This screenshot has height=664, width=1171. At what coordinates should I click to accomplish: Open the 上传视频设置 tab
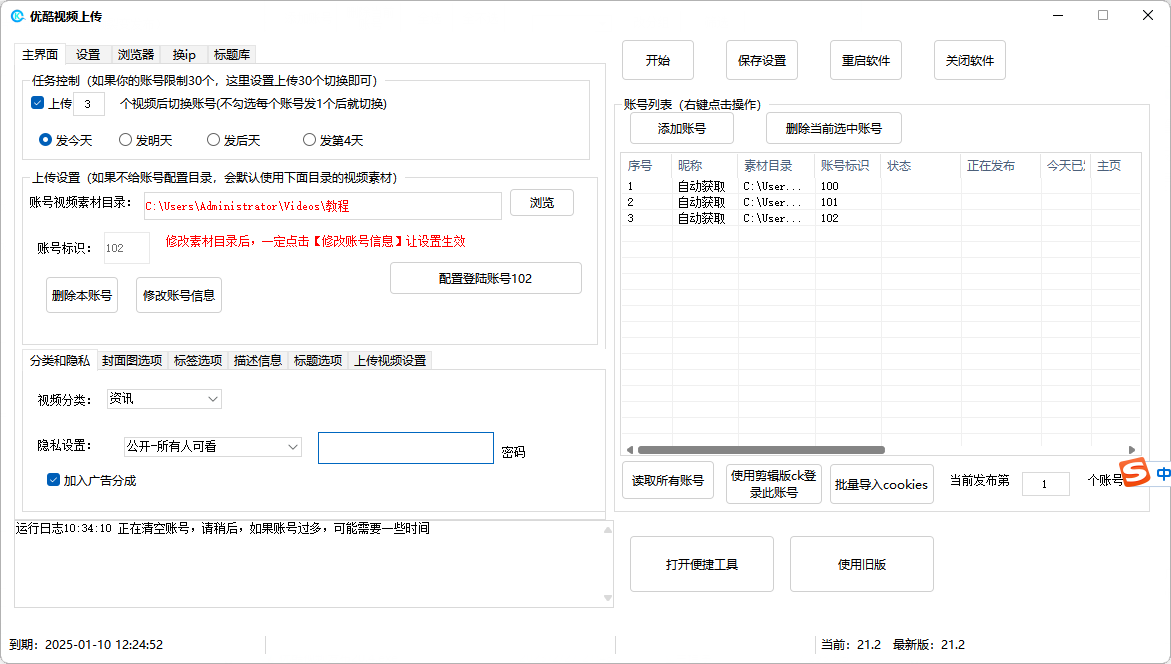click(390, 361)
